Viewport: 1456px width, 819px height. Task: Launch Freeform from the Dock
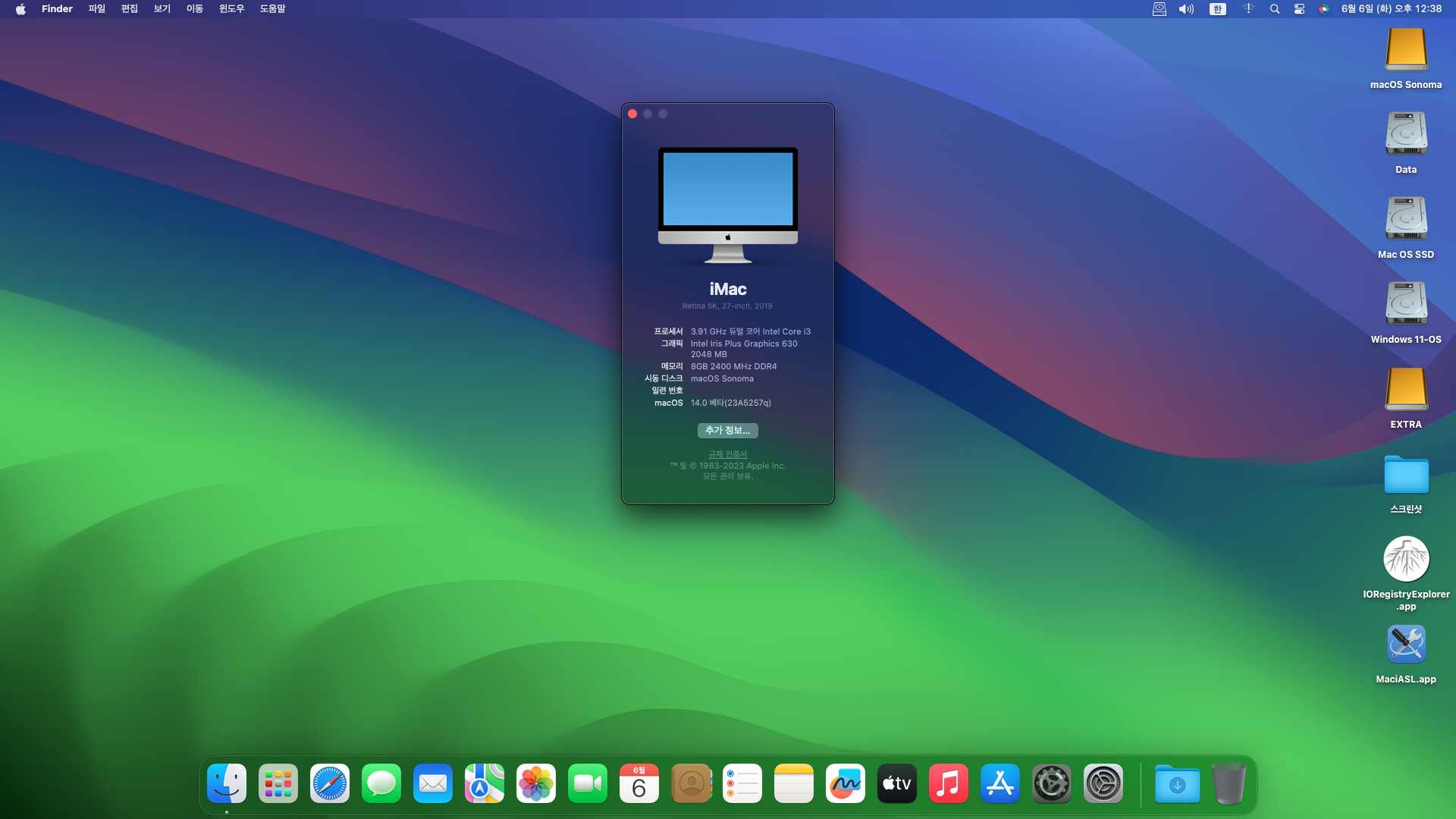pos(846,783)
